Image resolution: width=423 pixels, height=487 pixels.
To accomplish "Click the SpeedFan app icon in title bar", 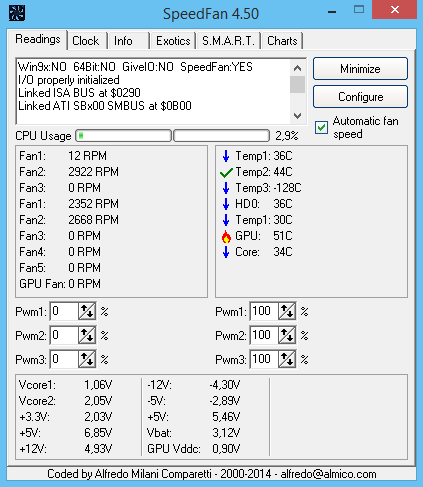I will [x=17, y=13].
